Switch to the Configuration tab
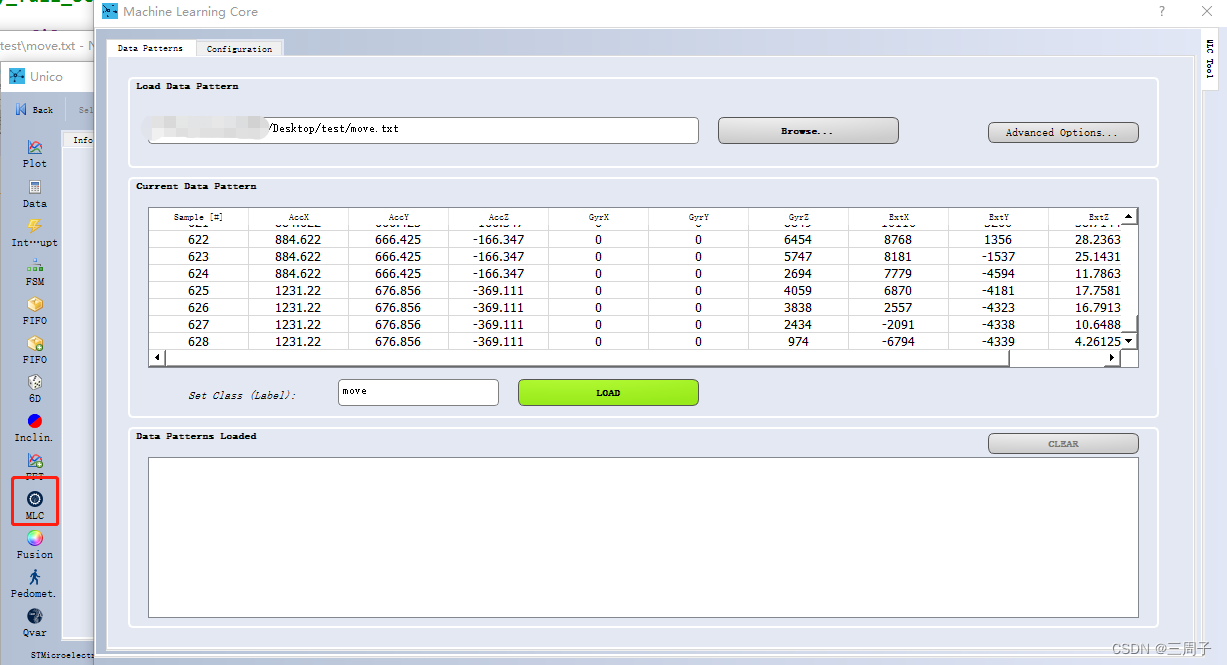 click(x=239, y=48)
